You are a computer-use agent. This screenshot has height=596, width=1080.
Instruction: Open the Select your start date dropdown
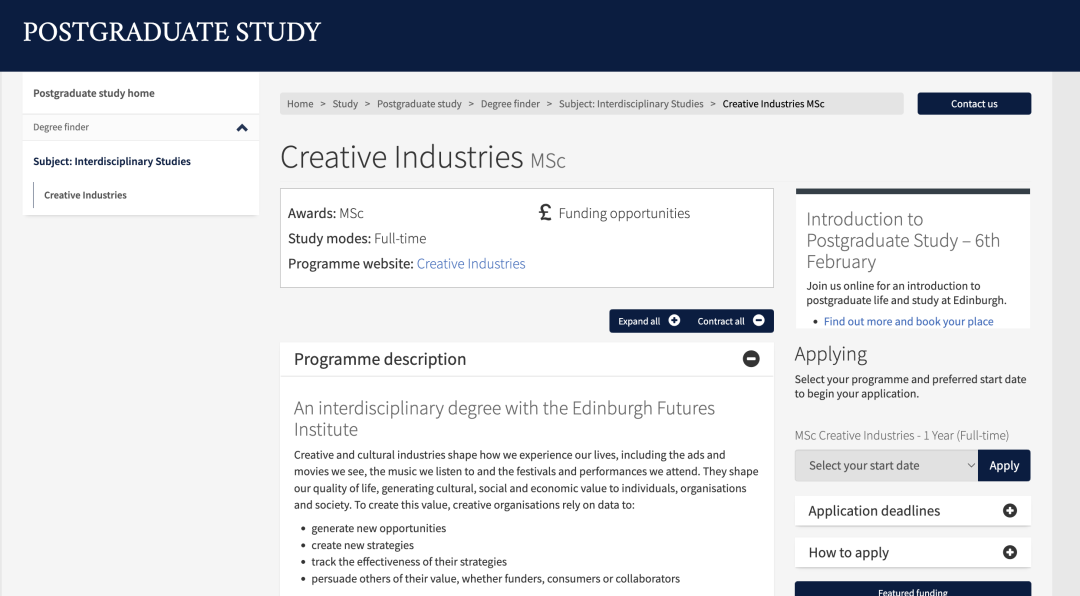click(x=886, y=466)
